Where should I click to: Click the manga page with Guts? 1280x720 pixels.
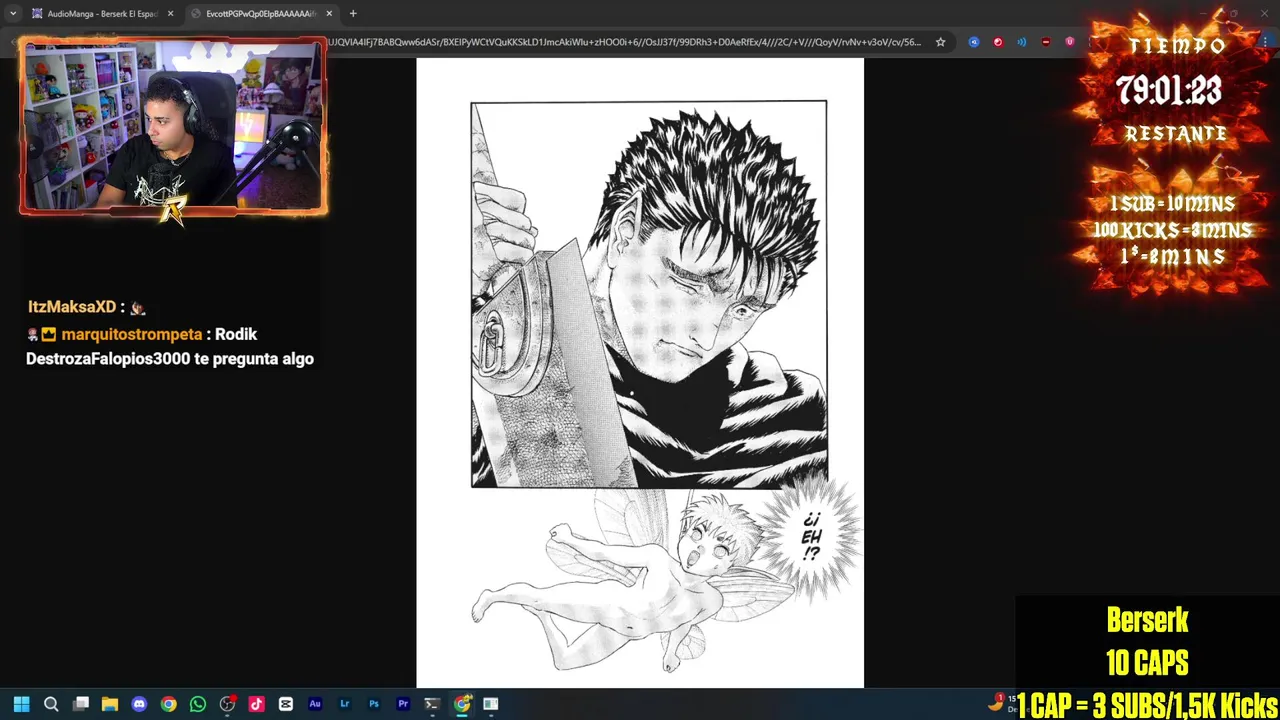coord(640,372)
